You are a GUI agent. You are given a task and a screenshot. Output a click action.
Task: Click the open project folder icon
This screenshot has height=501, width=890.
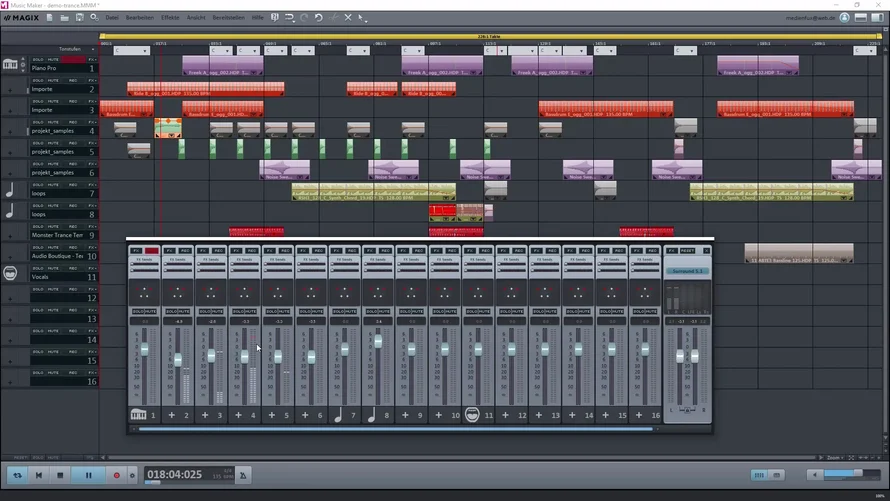[x=66, y=17]
